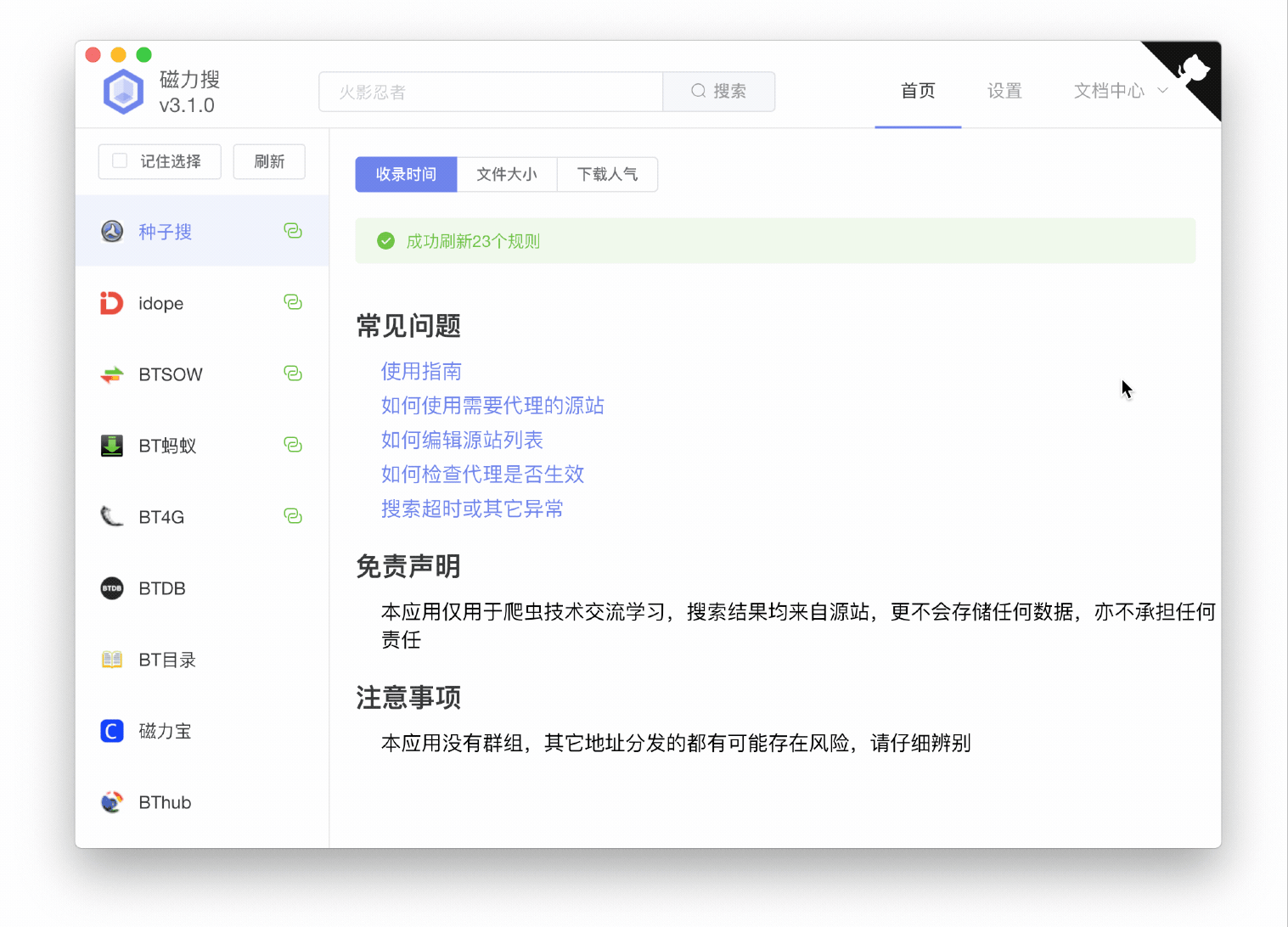The height and width of the screenshot is (927, 1288).
Task: Toggle the proxy link icon beside 种子搜
Action: tap(293, 231)
